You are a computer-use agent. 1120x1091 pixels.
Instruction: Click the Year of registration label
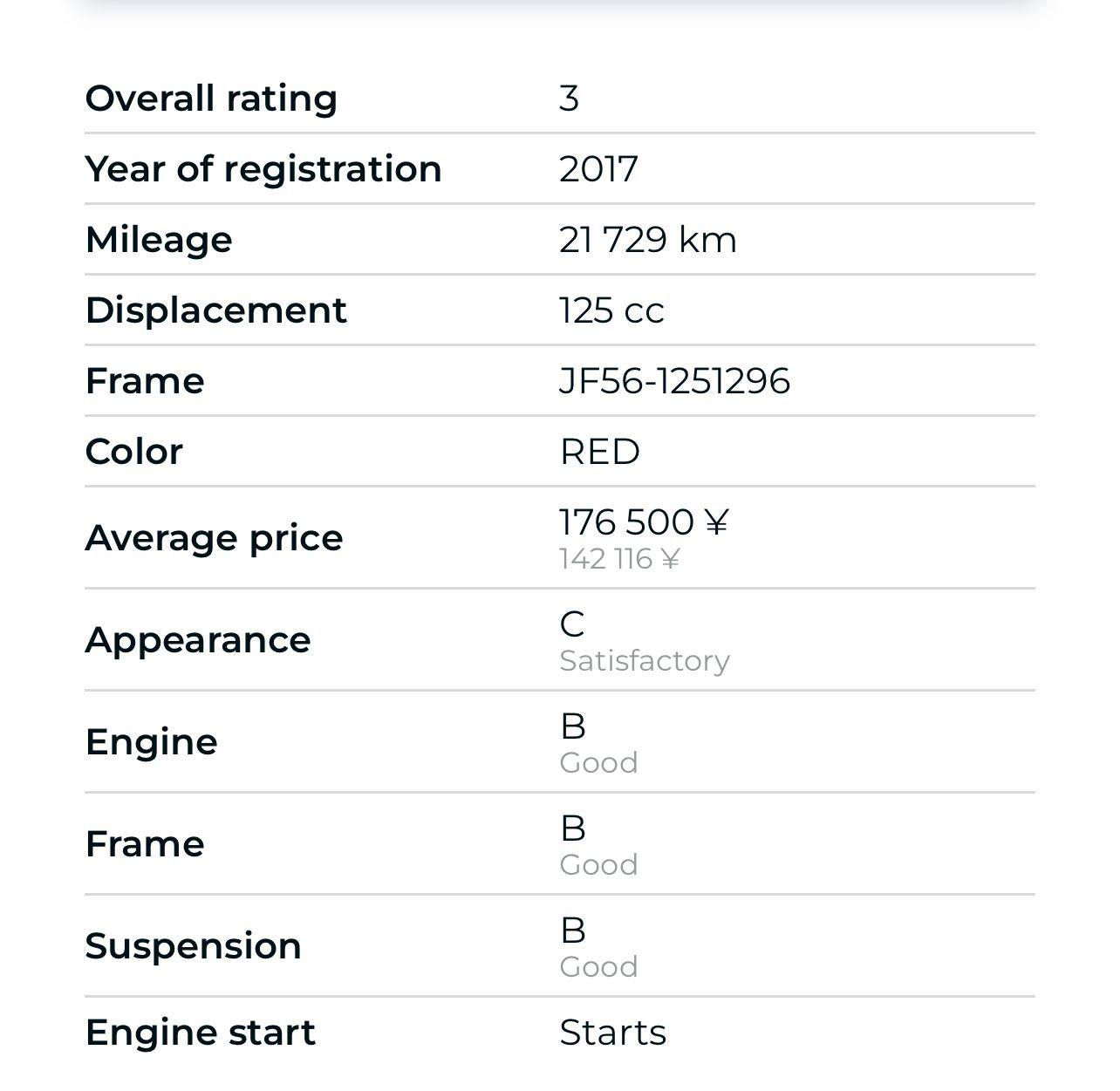263,169
